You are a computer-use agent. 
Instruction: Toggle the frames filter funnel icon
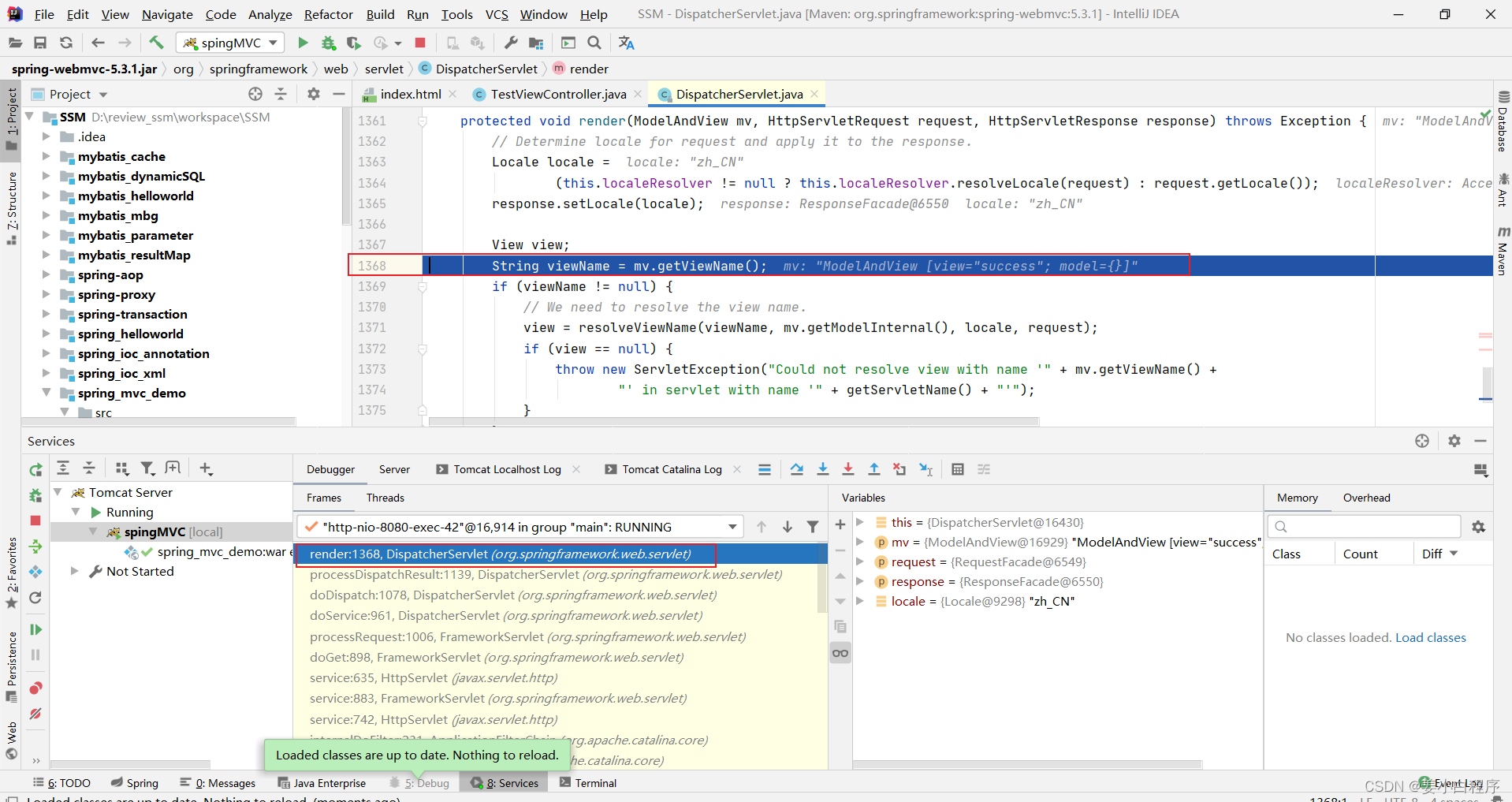(x=813, y=527)
